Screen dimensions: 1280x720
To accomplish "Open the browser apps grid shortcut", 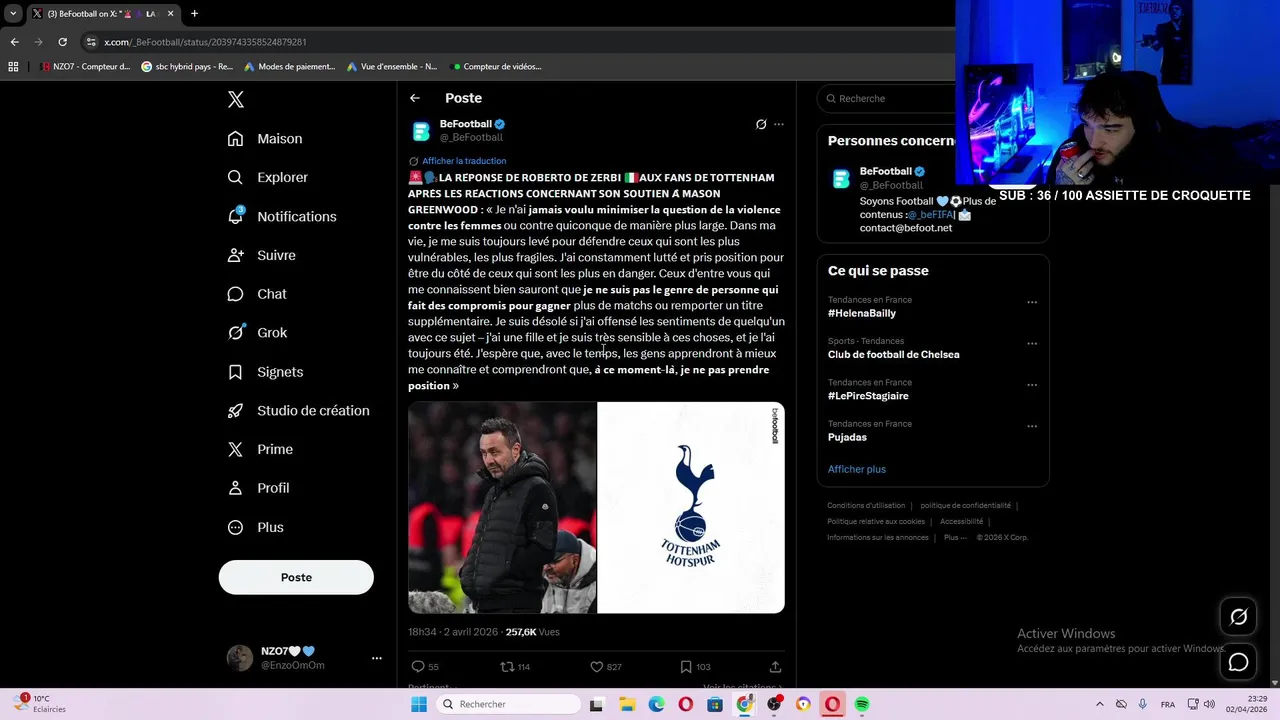I will tap(13, 67).
